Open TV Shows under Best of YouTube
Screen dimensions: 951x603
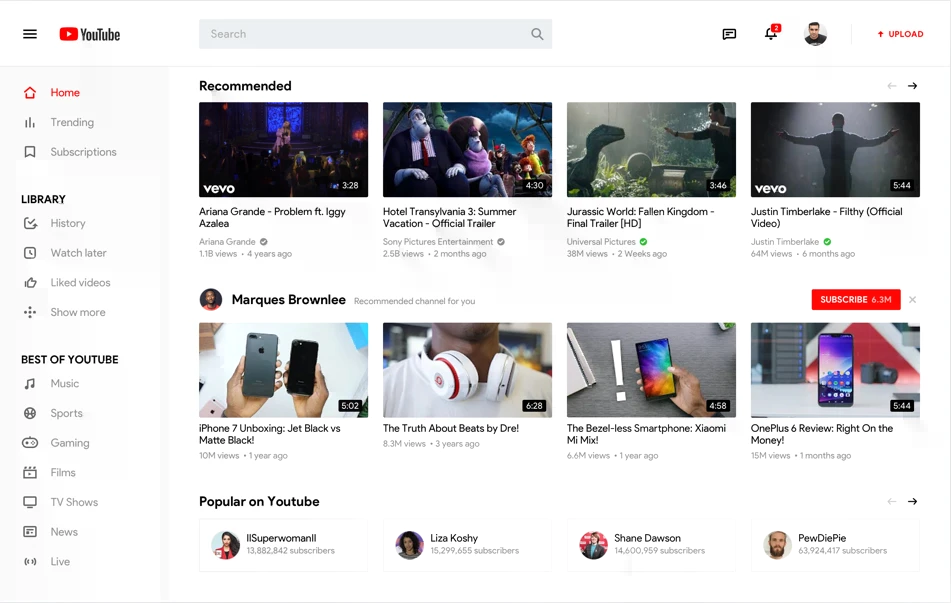click(x=74, y=502)
